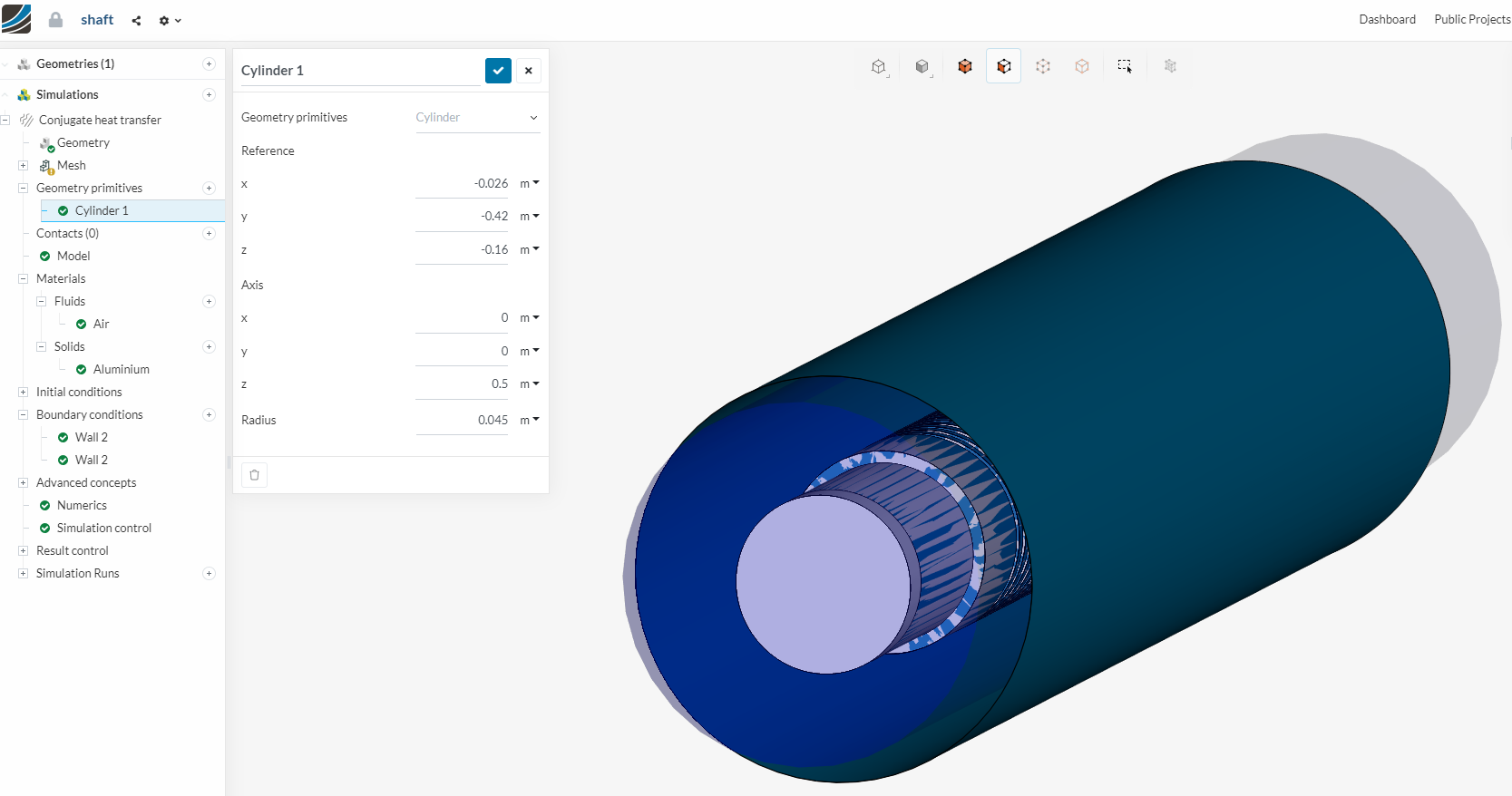Viewport: 1512px width, 796px height.
Task: Create a new simulation run with plus icon
Action: click(x=209, y=573)
